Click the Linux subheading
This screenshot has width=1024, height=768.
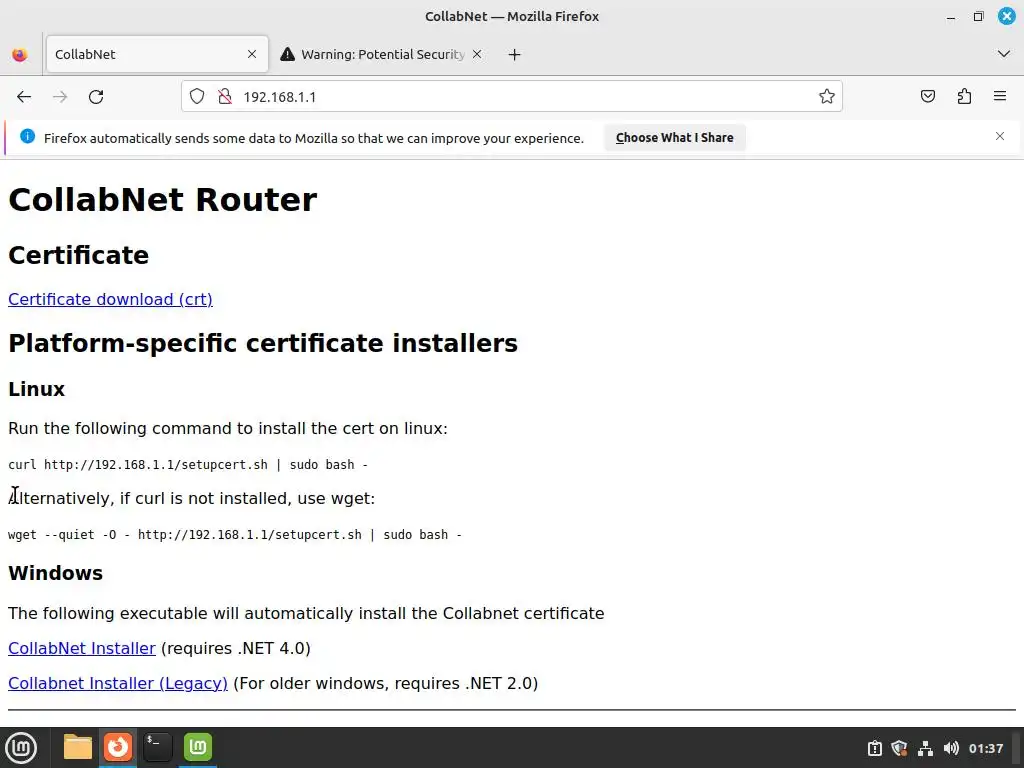37,389
